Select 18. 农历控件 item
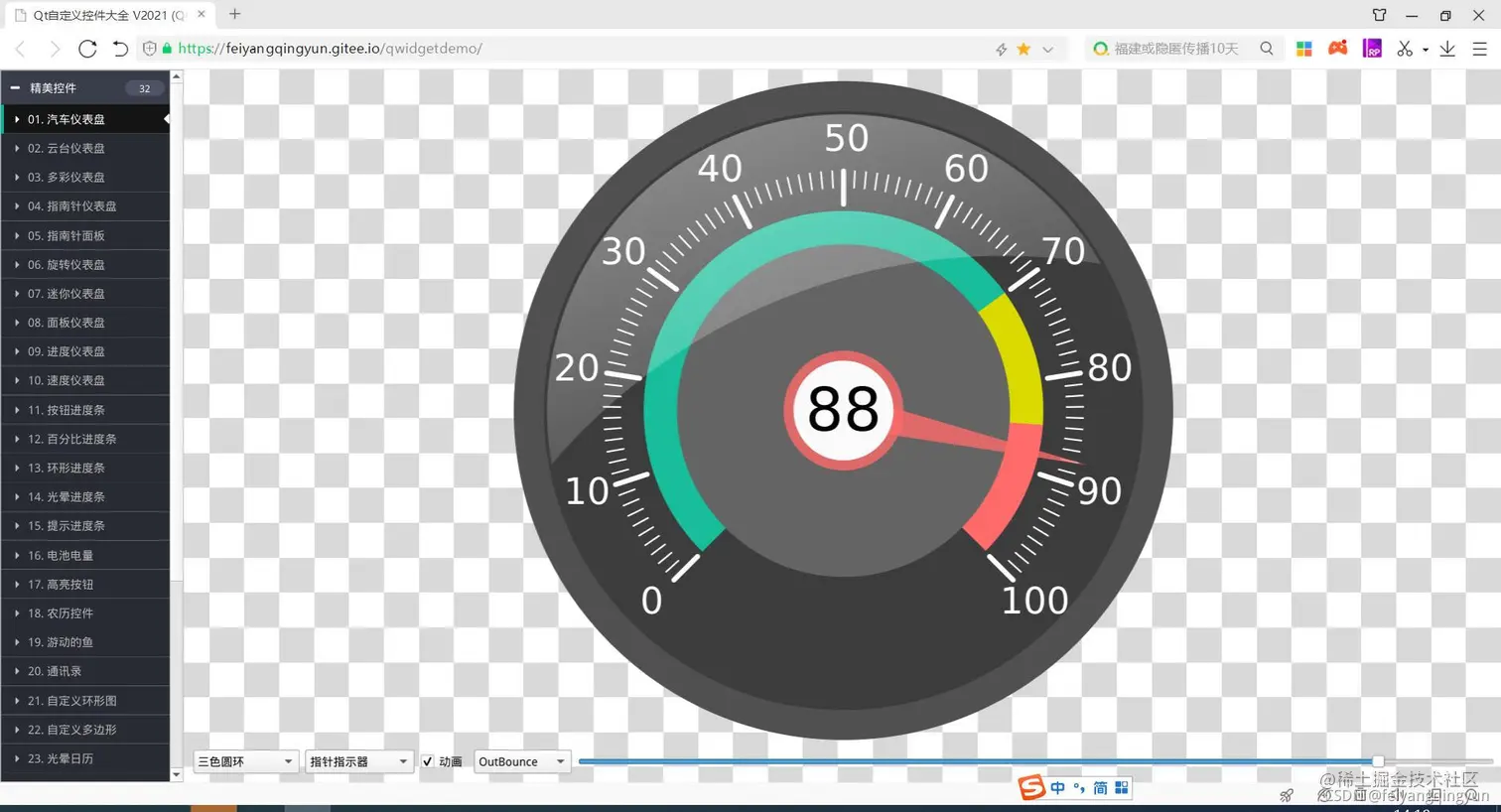The image size is (1501, 812). (85, 613)
